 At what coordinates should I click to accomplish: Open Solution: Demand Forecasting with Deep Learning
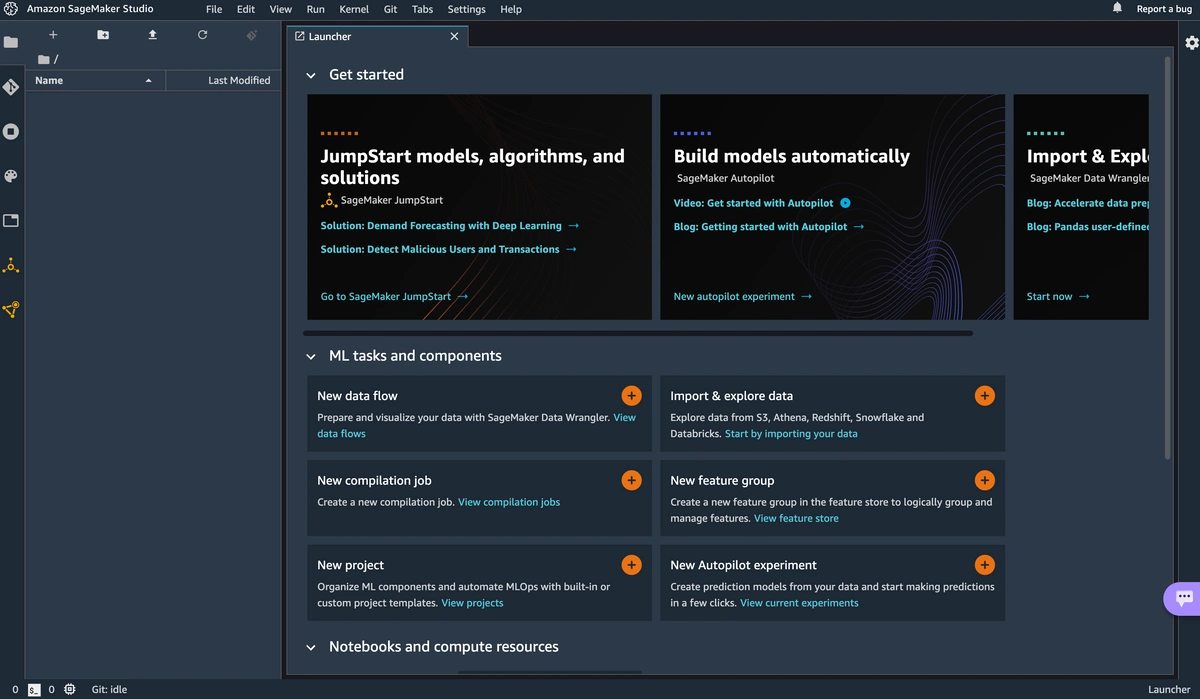coord(449,226)
